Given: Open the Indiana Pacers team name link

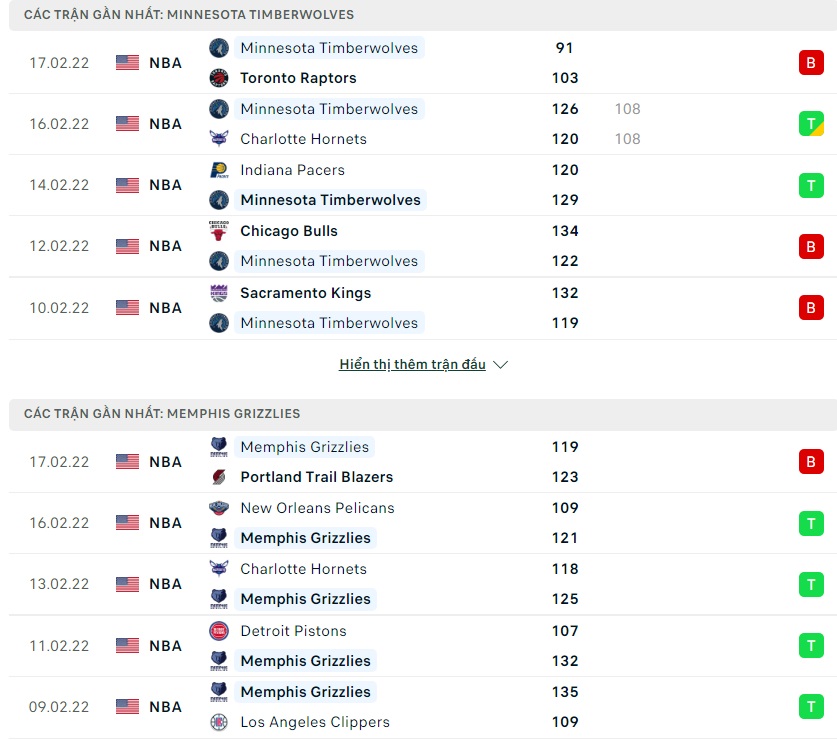Looking at the screenshot, I should coord(292,170).
